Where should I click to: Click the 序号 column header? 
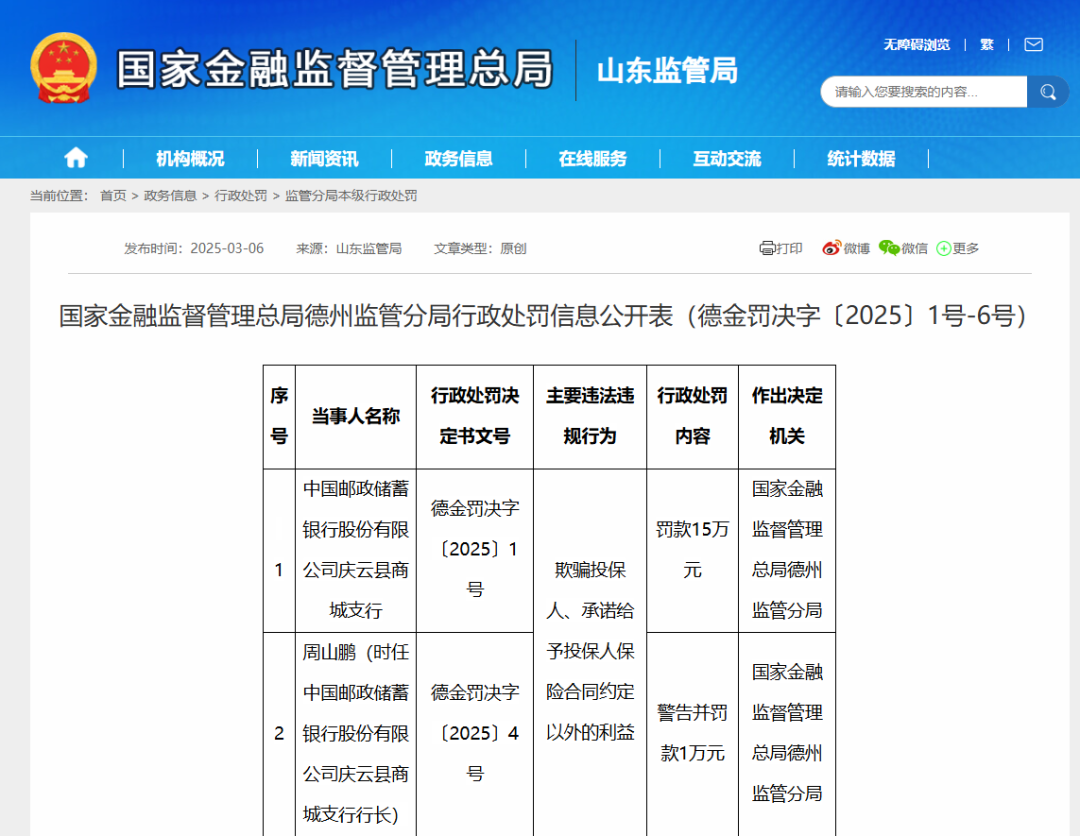[279, 416]
